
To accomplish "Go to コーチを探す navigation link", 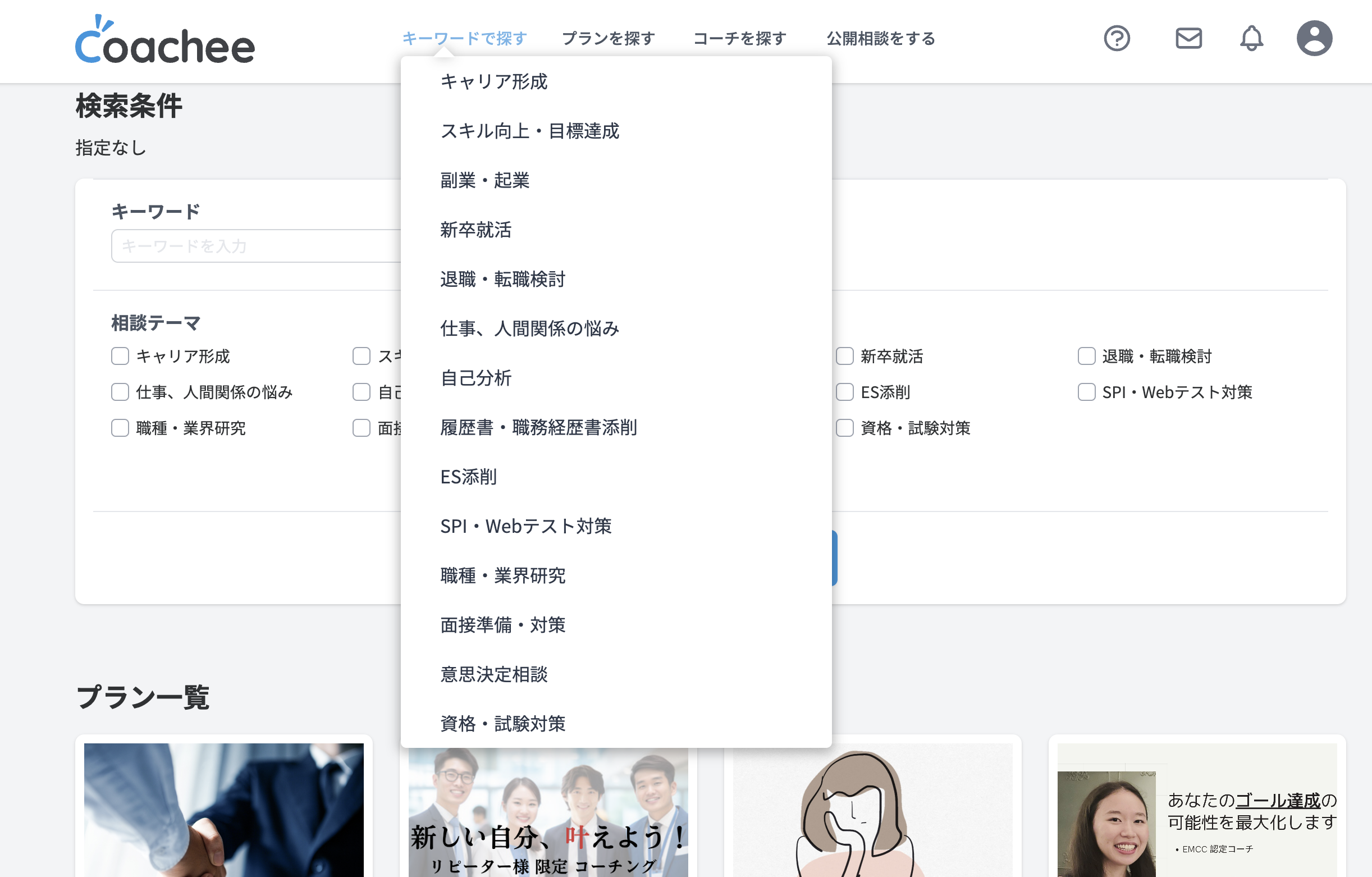I will [x=739, y=39].
